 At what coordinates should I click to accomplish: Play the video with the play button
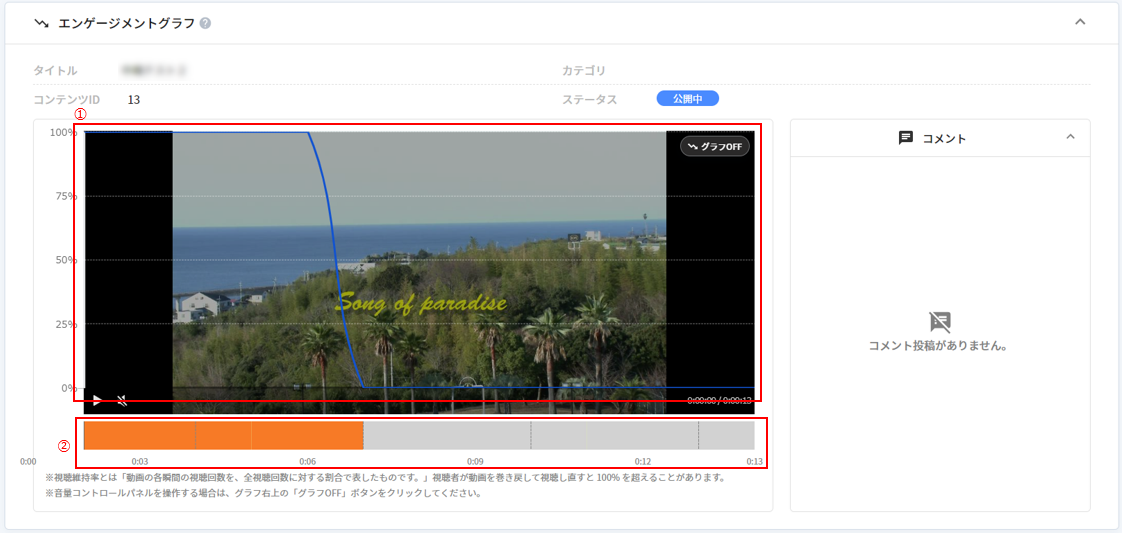pyautogui.click(x=97, y=400)
